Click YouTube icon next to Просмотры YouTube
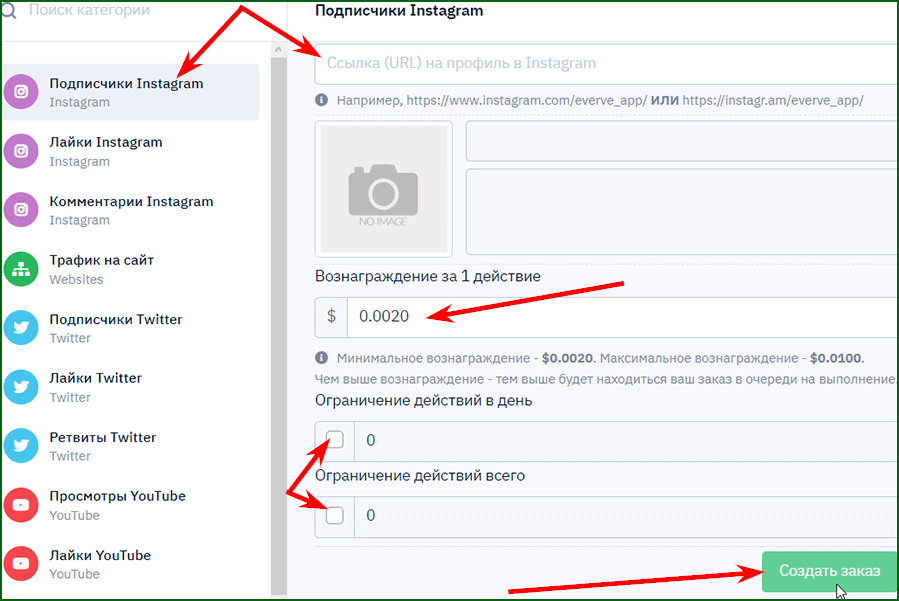 21,505
